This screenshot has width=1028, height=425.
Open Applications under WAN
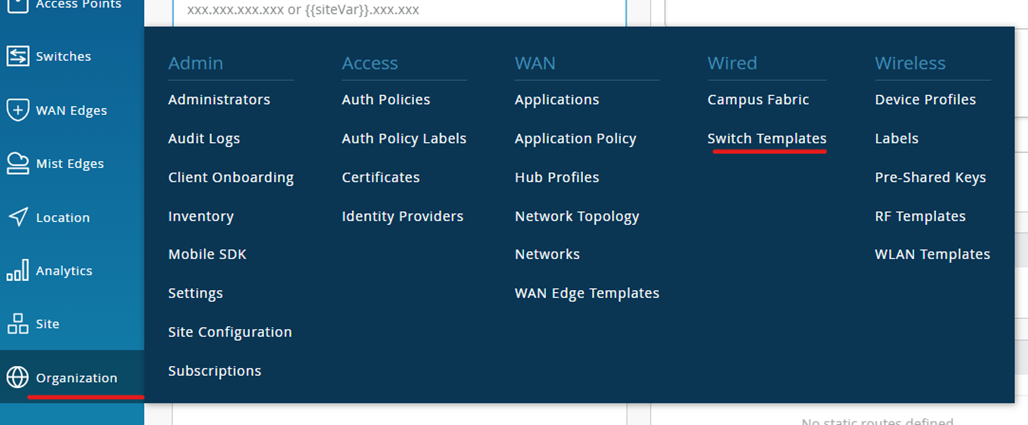[557, 100]
